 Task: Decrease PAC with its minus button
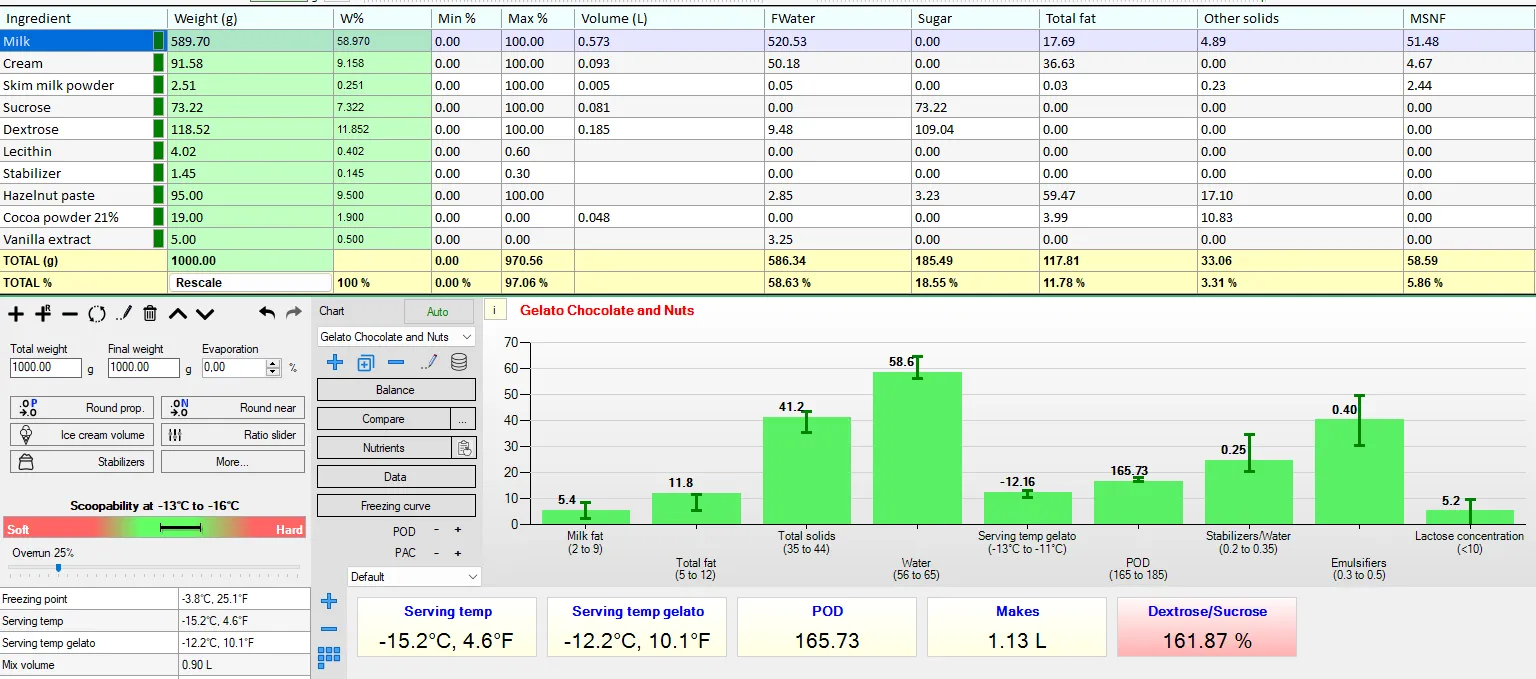pos(436,553)
